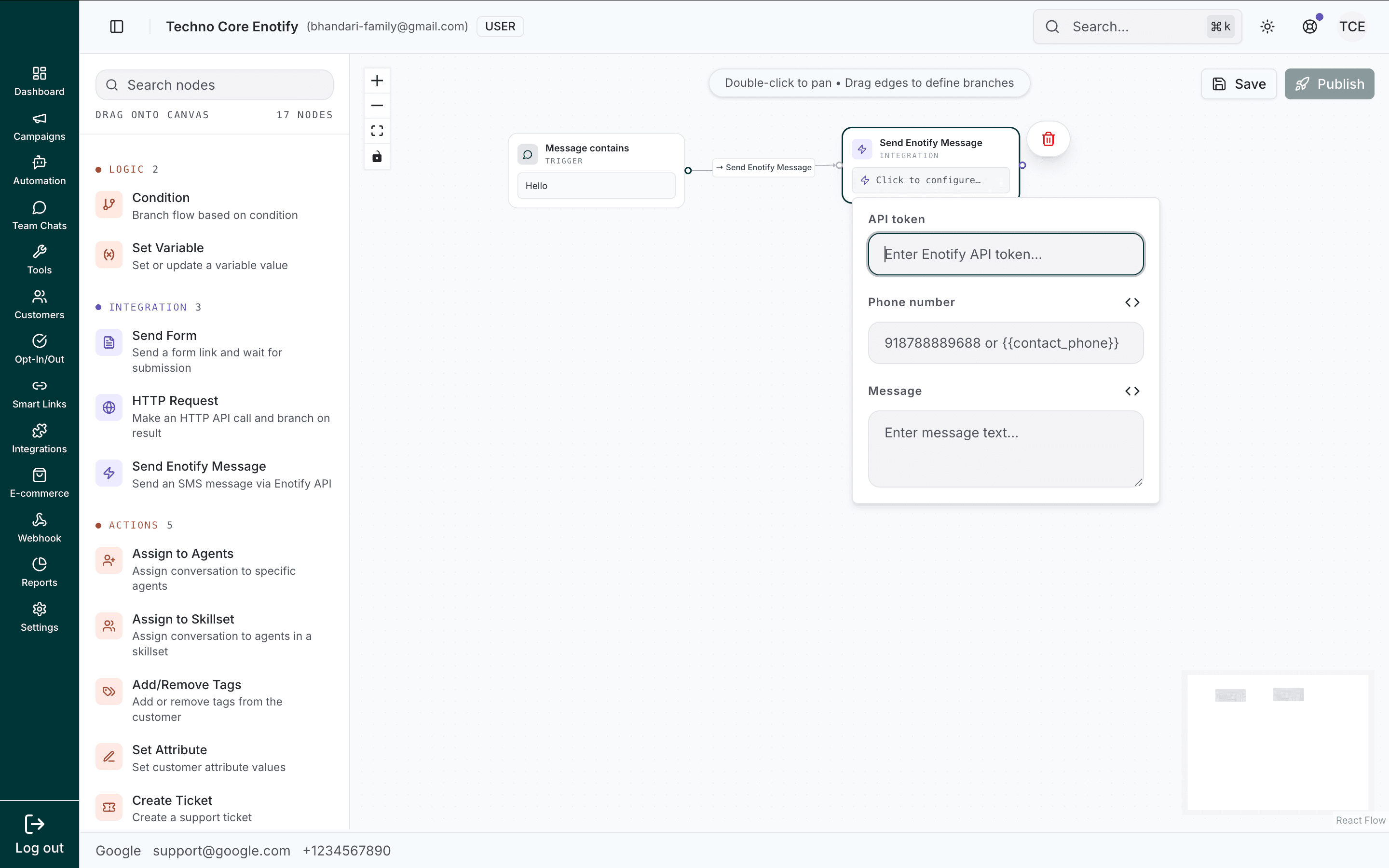1389x868 pixels.
Task: Publish the flow
Action: click(1329, 84)
